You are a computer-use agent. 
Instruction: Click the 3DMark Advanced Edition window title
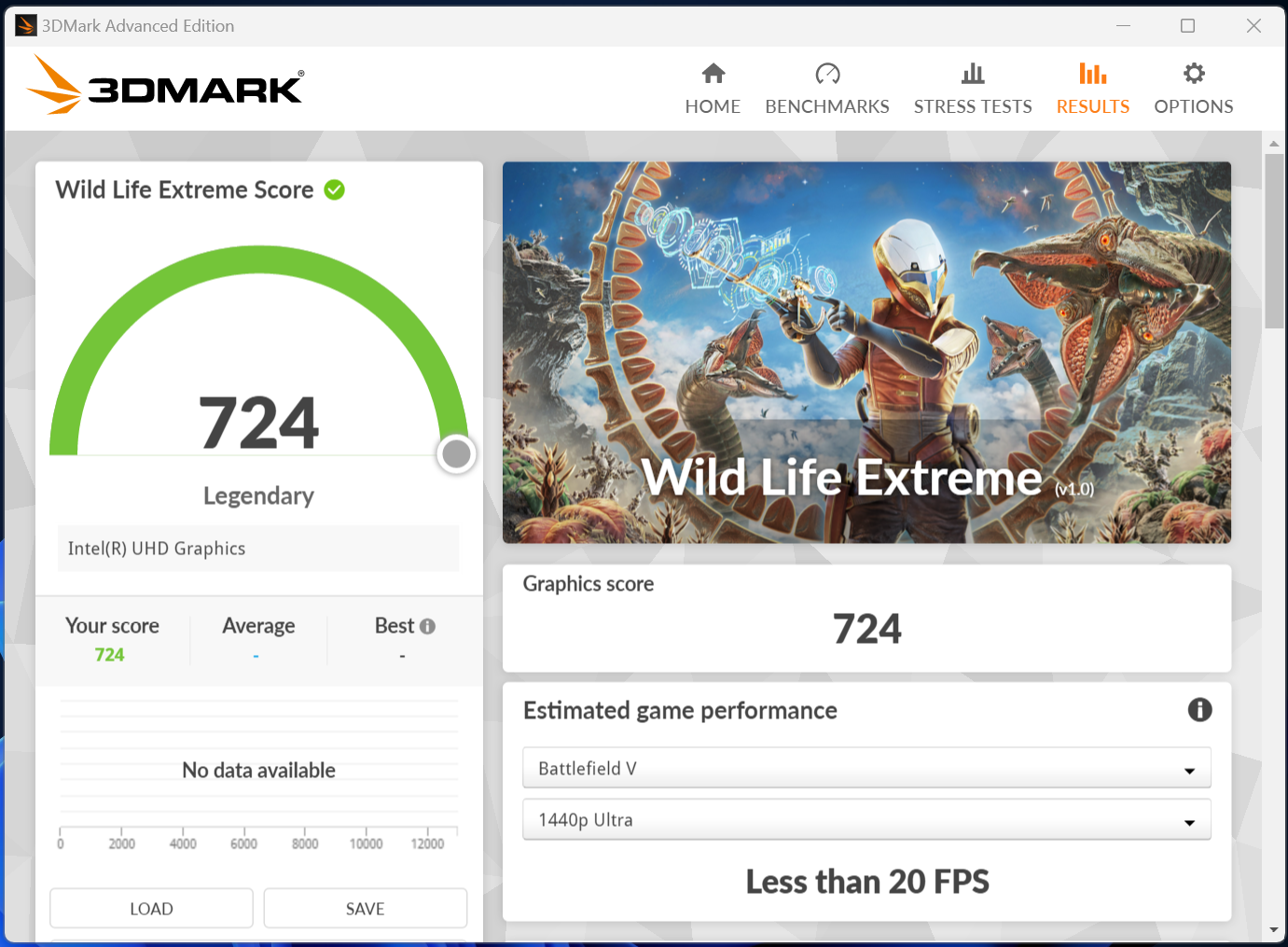(138, 26)
